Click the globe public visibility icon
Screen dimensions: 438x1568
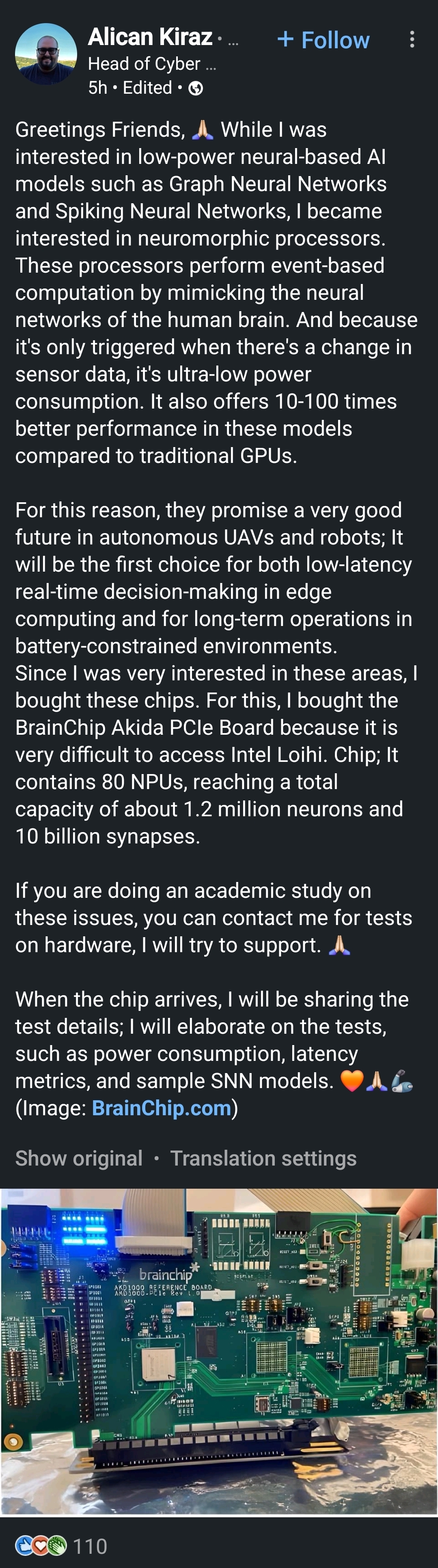click(x=196, y=89)
